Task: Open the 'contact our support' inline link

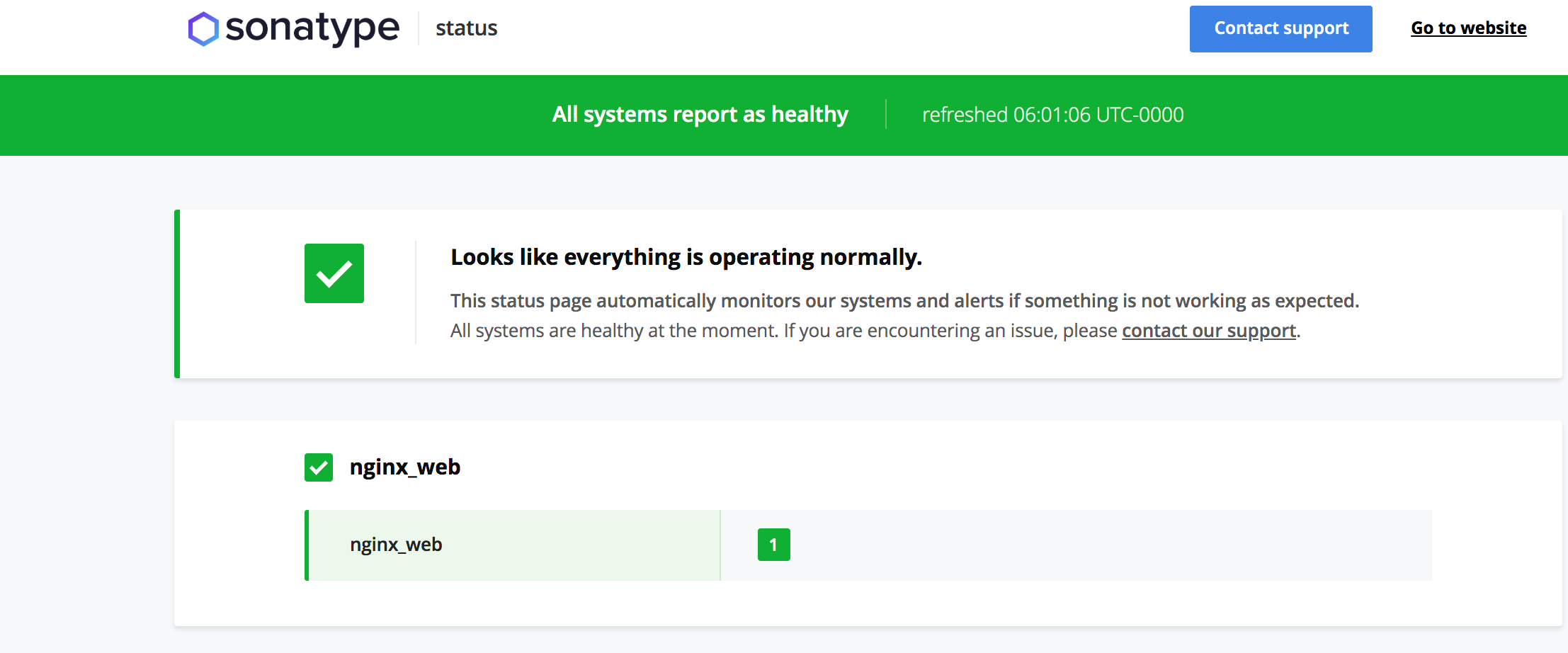Action: (x=1209, y=331)
